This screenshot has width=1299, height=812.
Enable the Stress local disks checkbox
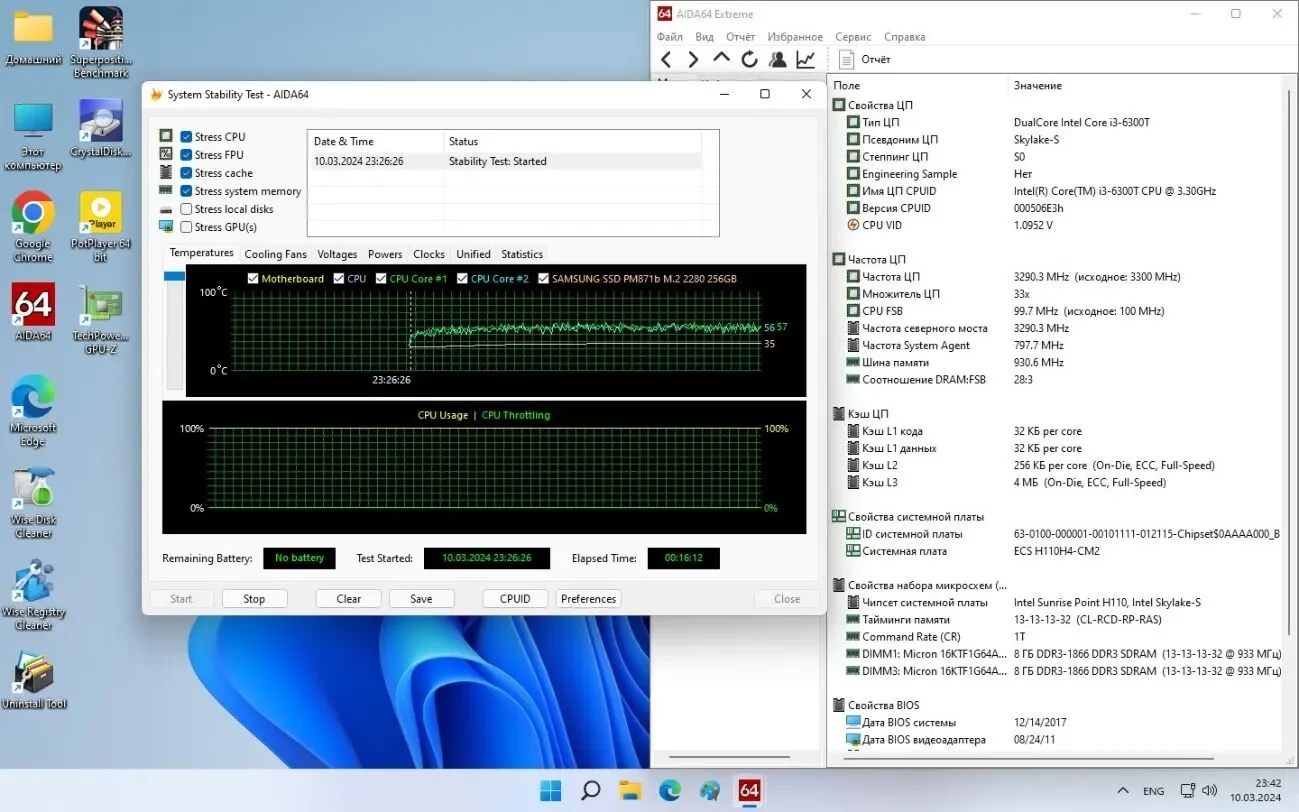(186, 208)
